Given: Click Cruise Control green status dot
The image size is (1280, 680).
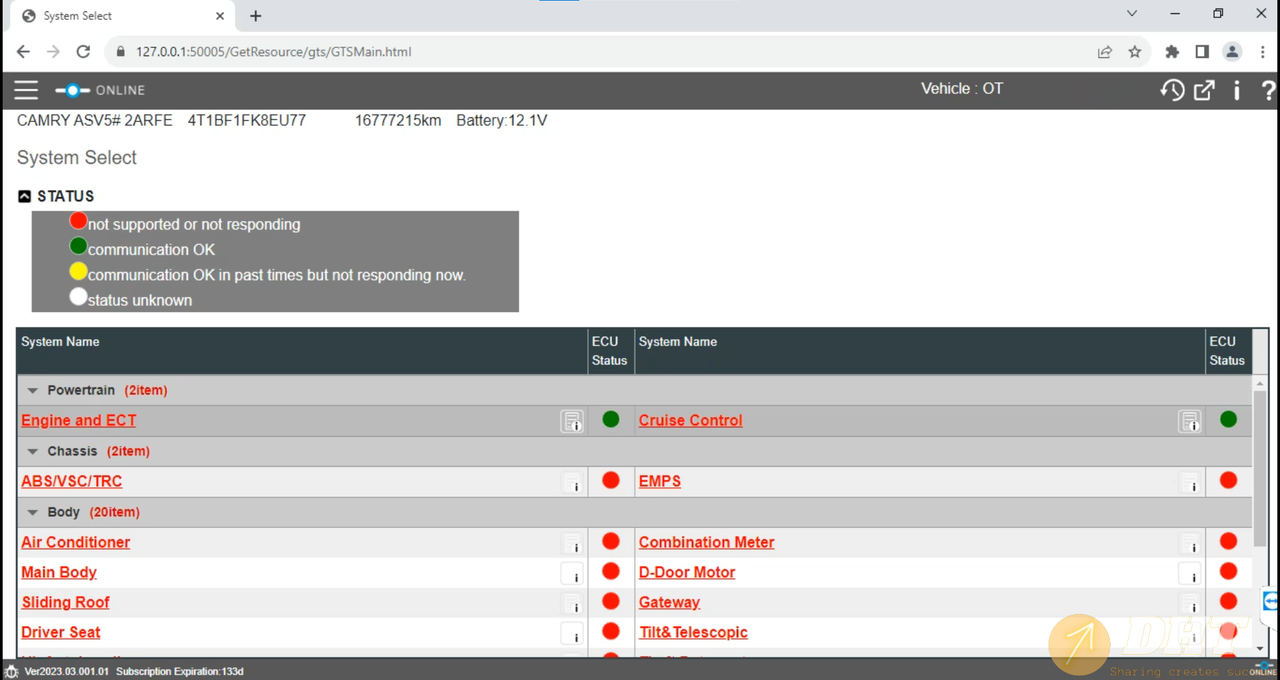Looking at the screenshot, I should tap(1229, 420).
